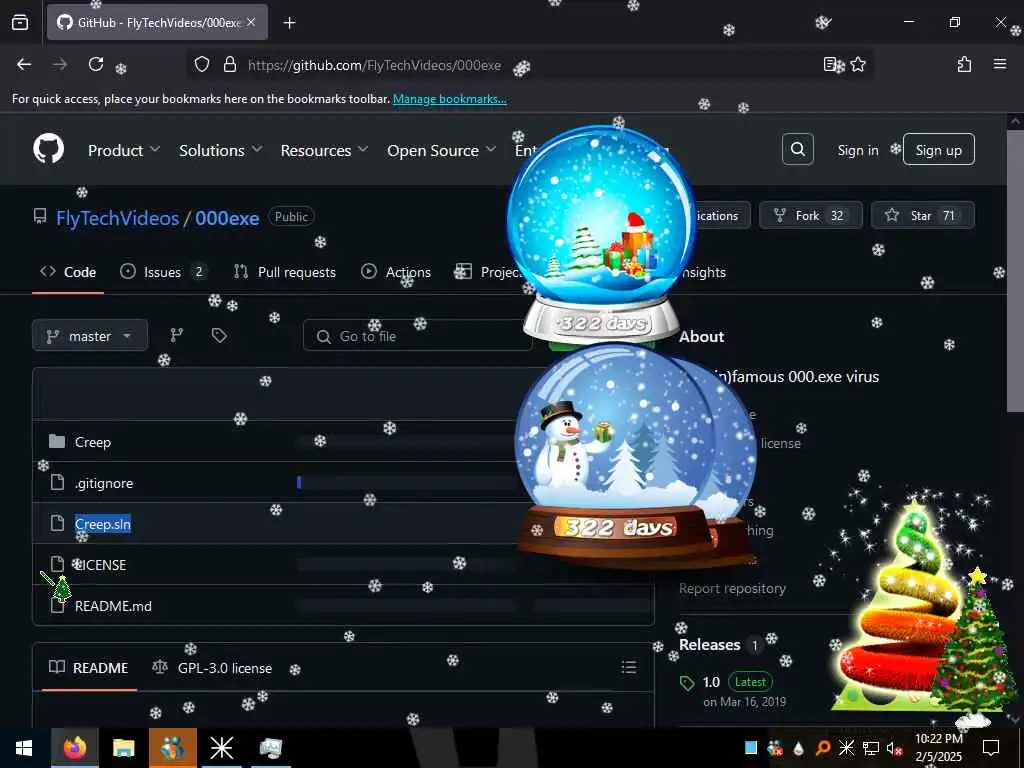Select the README tab
The image size is (1024, 768).
89,667
